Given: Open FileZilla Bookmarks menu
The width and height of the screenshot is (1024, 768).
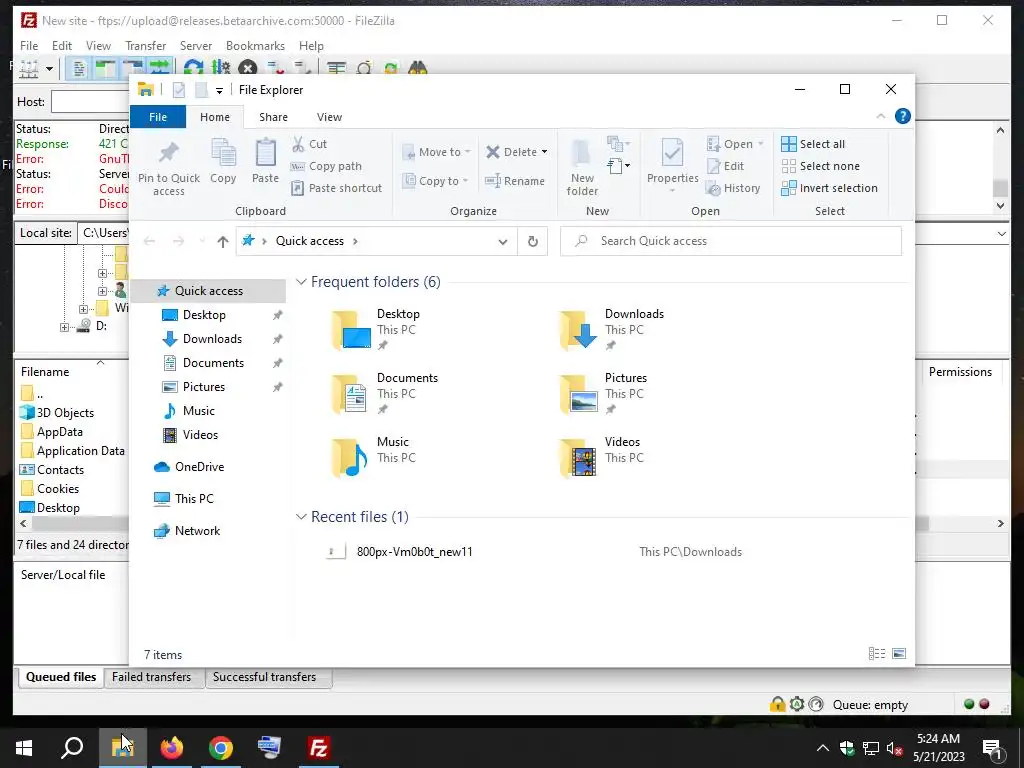Looking at the screenshot, I should tap(255, 46).
